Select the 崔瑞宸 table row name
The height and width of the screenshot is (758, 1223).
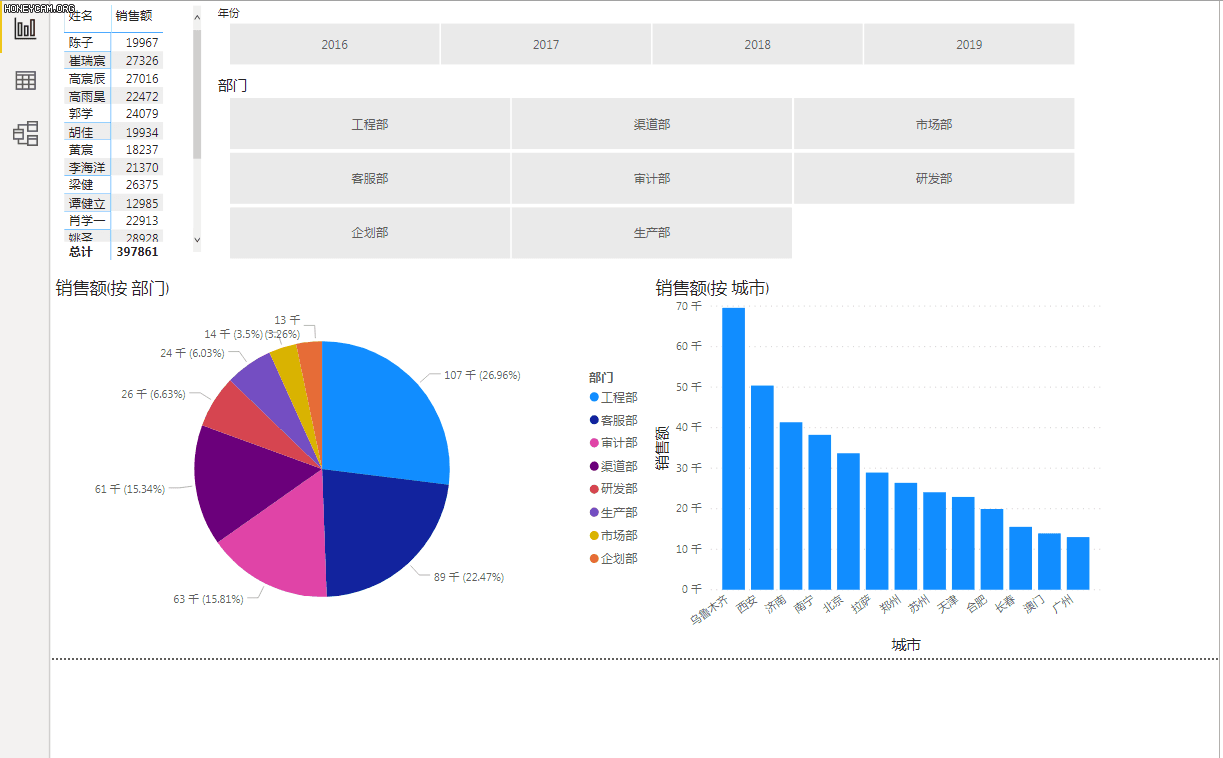(x=87, y=61)
